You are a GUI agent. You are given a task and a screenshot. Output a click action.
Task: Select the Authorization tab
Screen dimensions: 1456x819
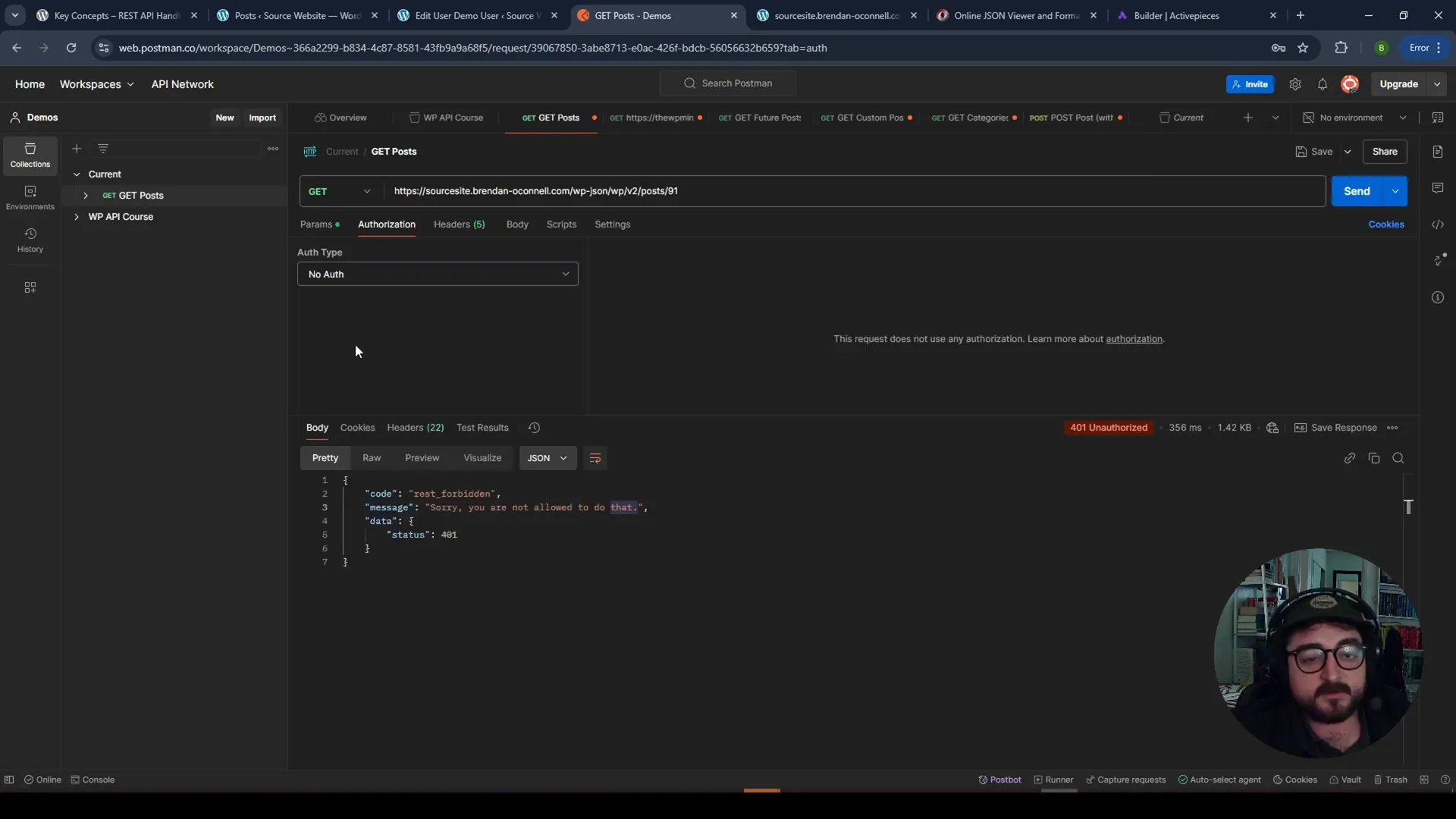pyautogui.click(x=386, y=224)
